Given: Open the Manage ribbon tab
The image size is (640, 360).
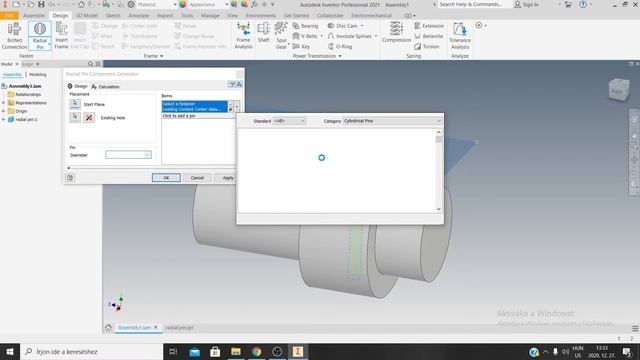Looking at the screenshot, I should [x=210, y=16].
